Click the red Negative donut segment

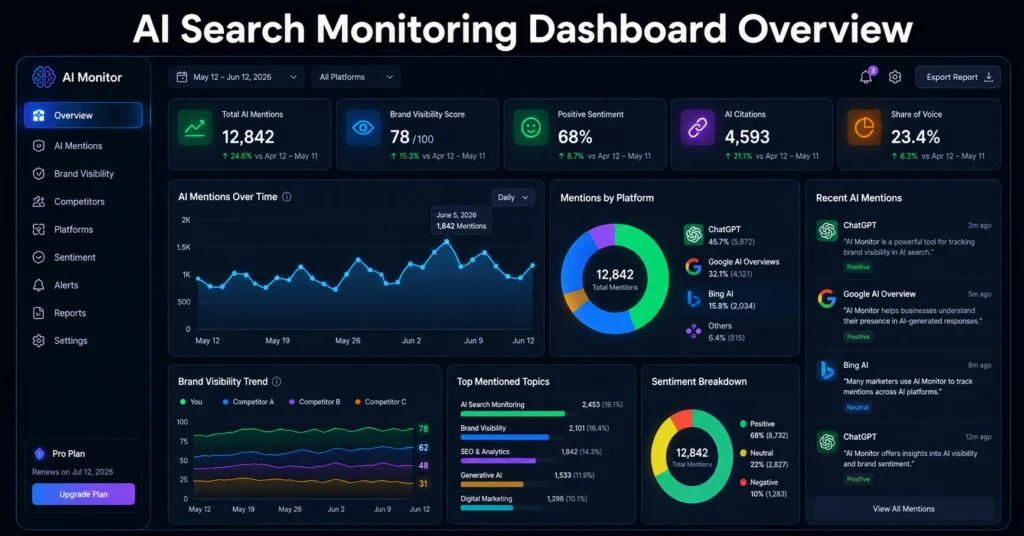click(682, 418)
